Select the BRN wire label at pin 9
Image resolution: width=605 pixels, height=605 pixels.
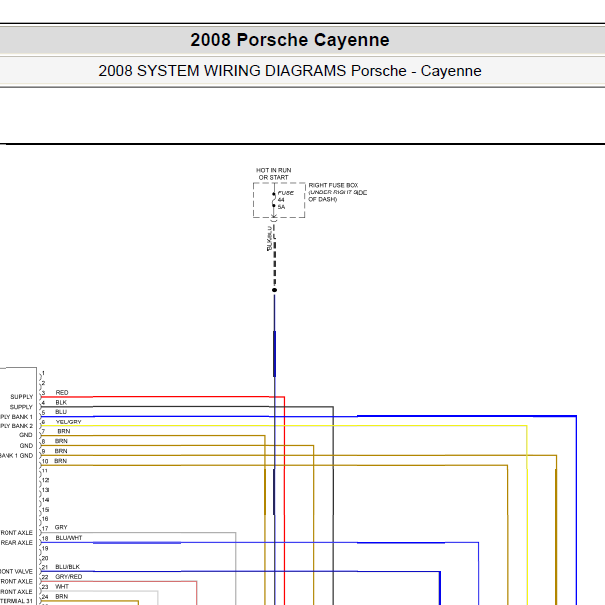point(61,451)
